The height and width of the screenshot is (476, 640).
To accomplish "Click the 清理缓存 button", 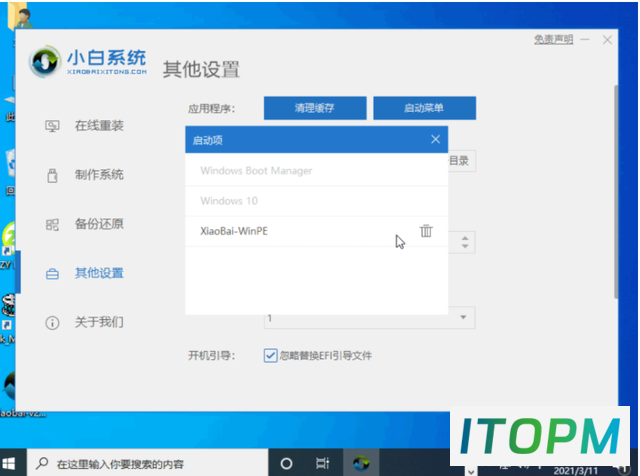I will click(x=315, y=108).
